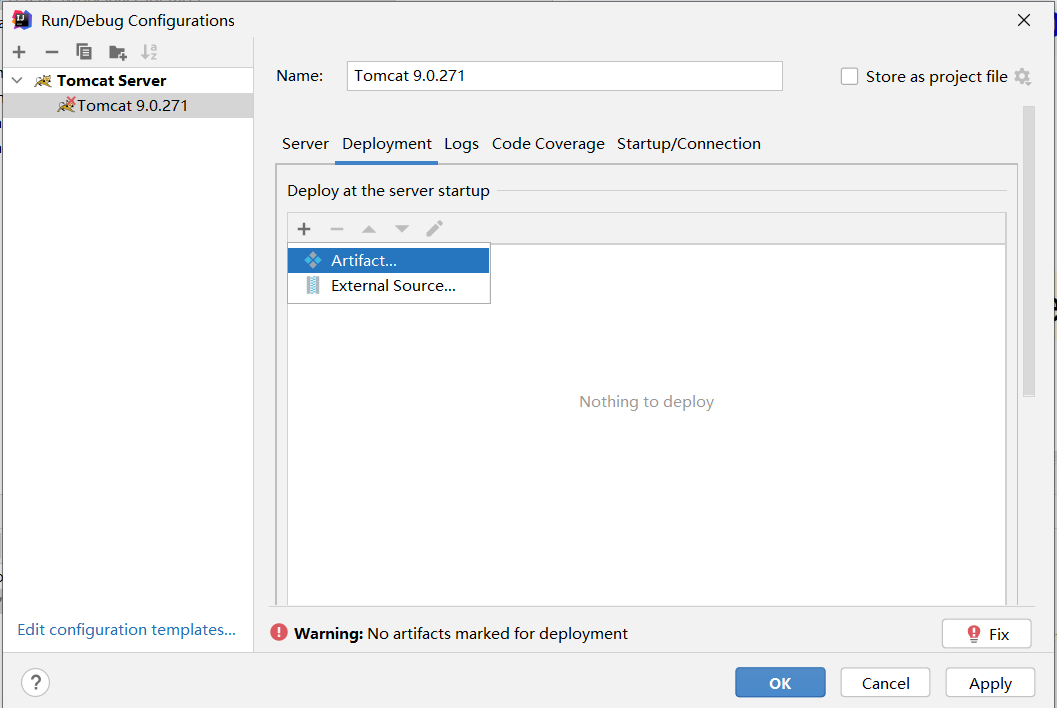Click the Artifact diamond icon
1057x708 pixels.
(313, 260)
